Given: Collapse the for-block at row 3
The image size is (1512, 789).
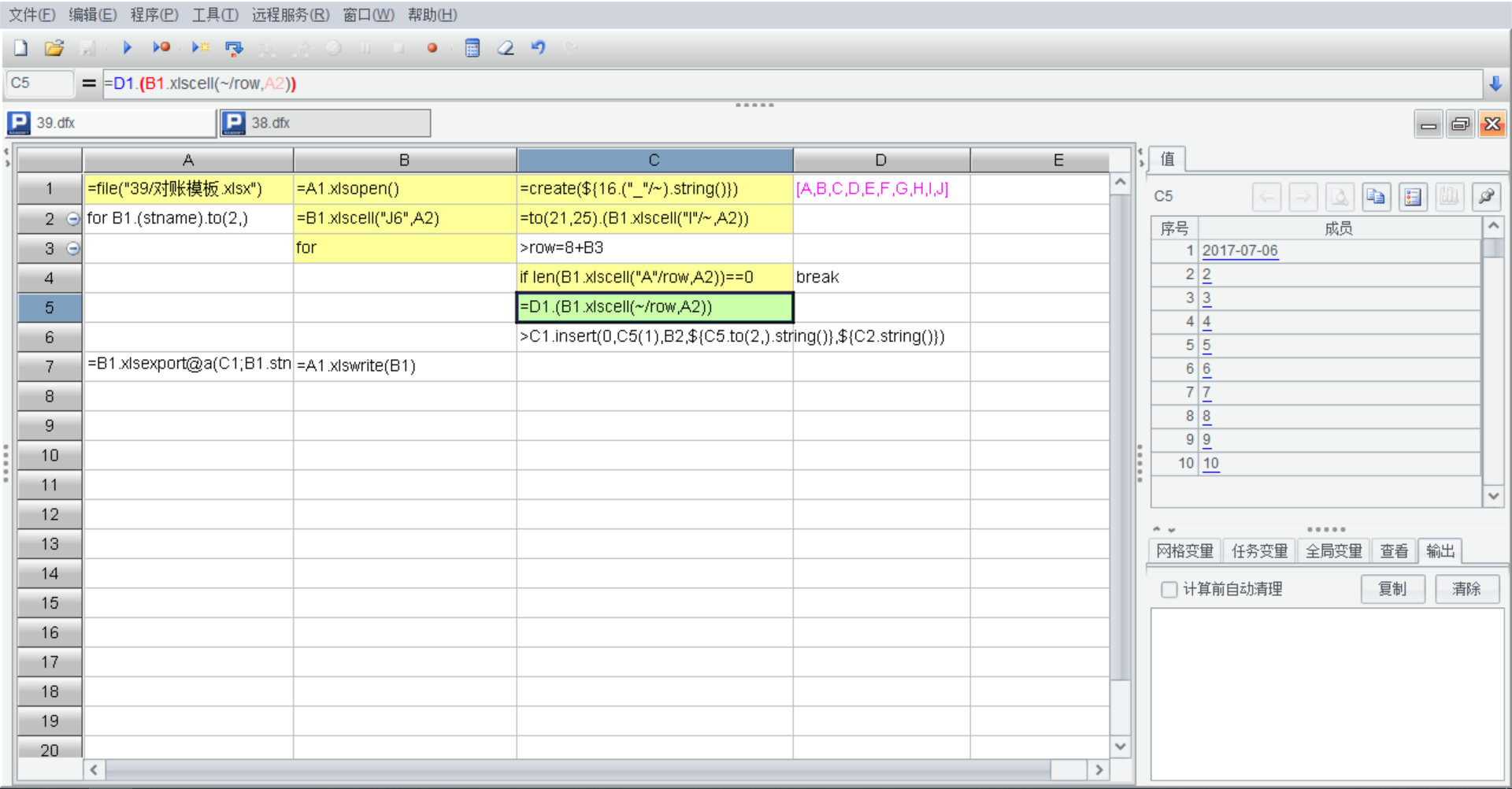Looking at the screenshot, I should click(73, 249).
